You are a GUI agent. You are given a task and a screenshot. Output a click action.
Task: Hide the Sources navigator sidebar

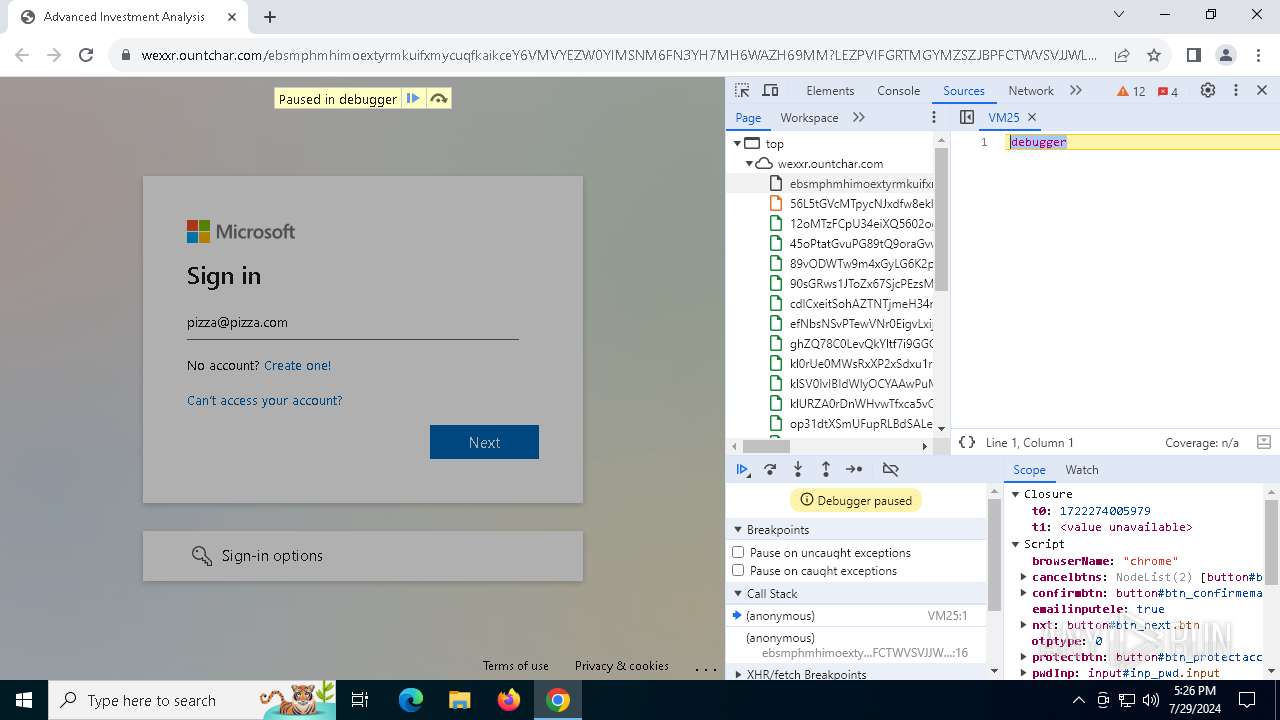(966, 117)
